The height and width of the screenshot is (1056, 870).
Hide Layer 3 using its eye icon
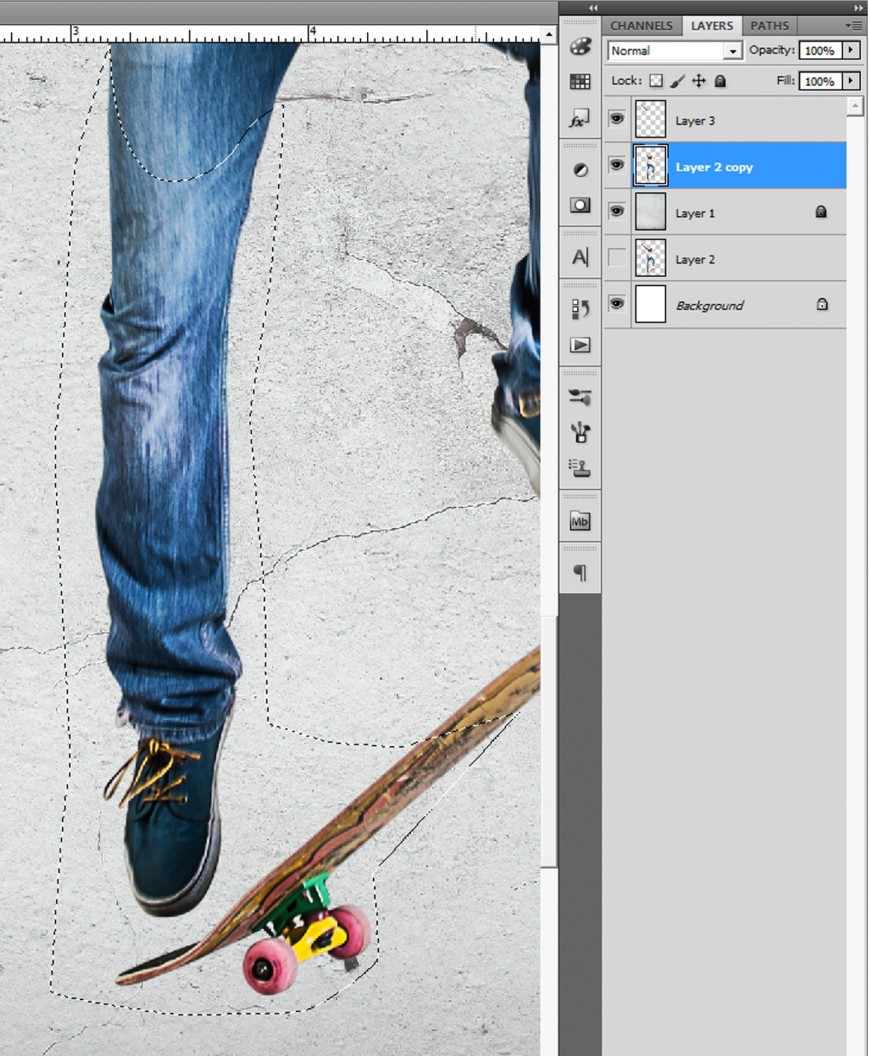coord(616,119)
